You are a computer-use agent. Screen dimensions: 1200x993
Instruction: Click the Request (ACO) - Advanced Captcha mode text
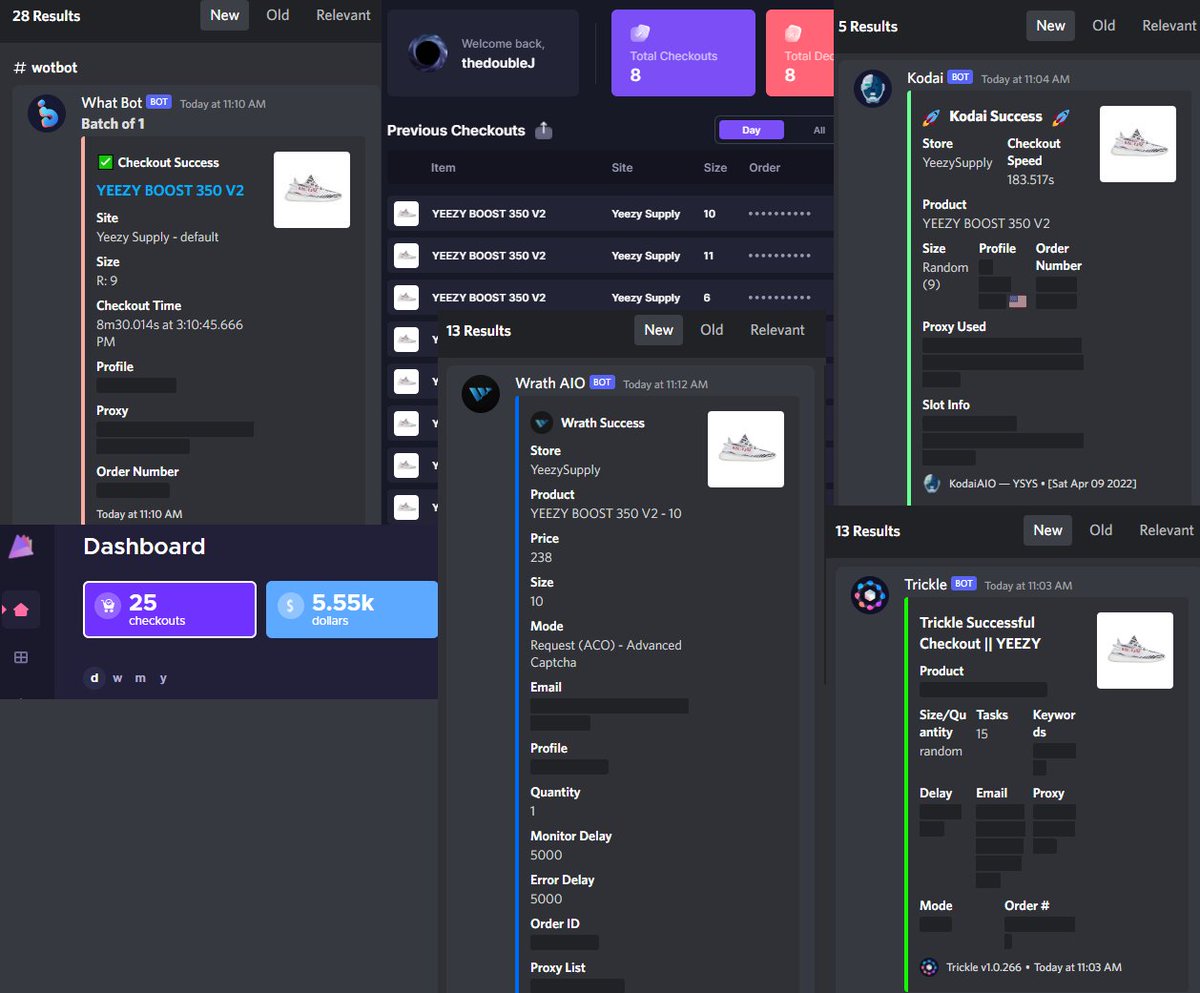[606, 654]
